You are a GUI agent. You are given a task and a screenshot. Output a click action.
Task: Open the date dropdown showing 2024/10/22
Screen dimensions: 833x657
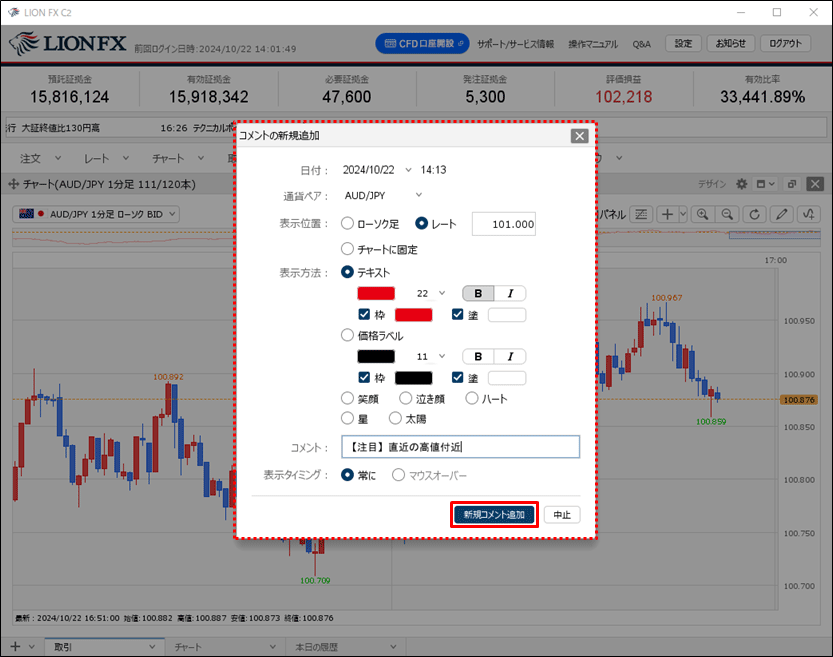[x=408, y=170]
